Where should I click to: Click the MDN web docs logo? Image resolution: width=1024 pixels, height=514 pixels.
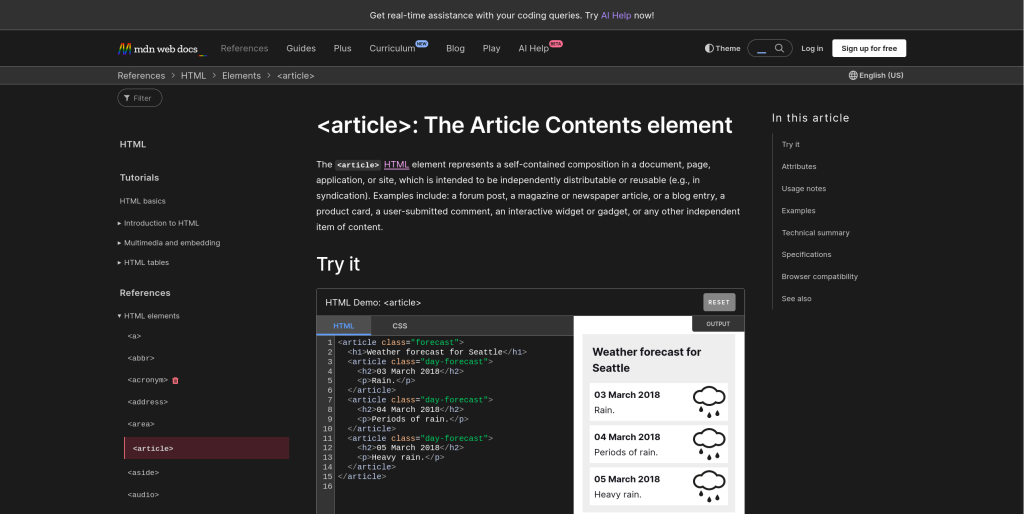(x=161, y=48)
